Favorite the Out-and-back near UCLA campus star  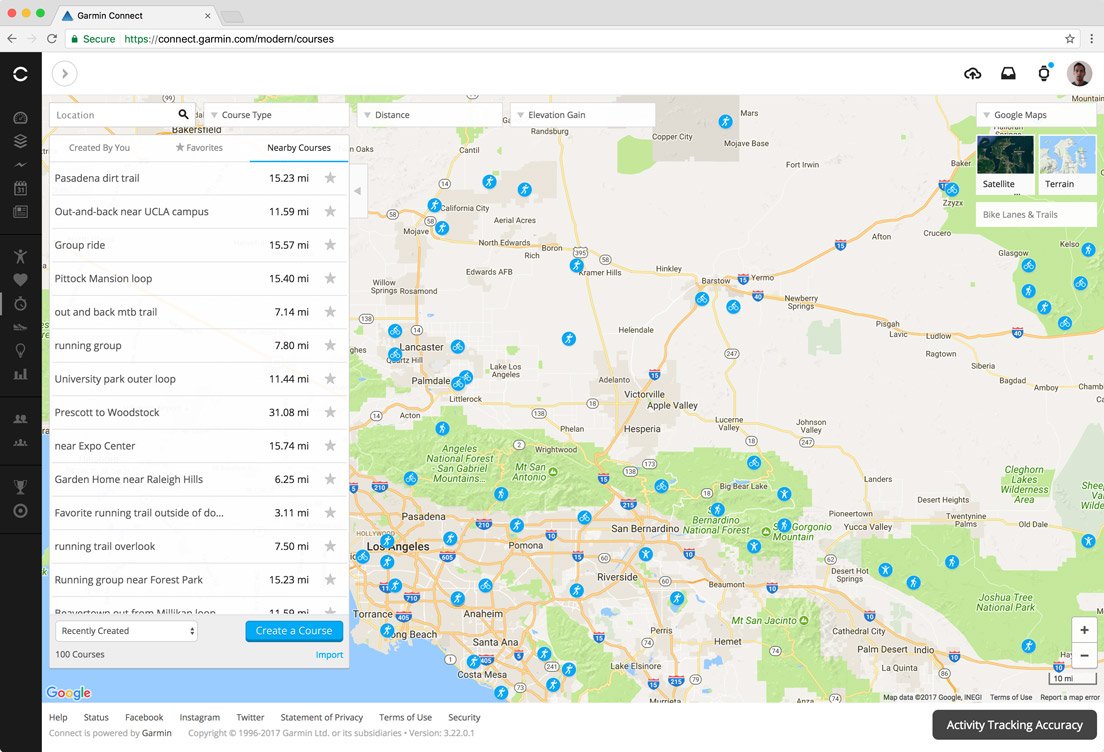point(330,211)
